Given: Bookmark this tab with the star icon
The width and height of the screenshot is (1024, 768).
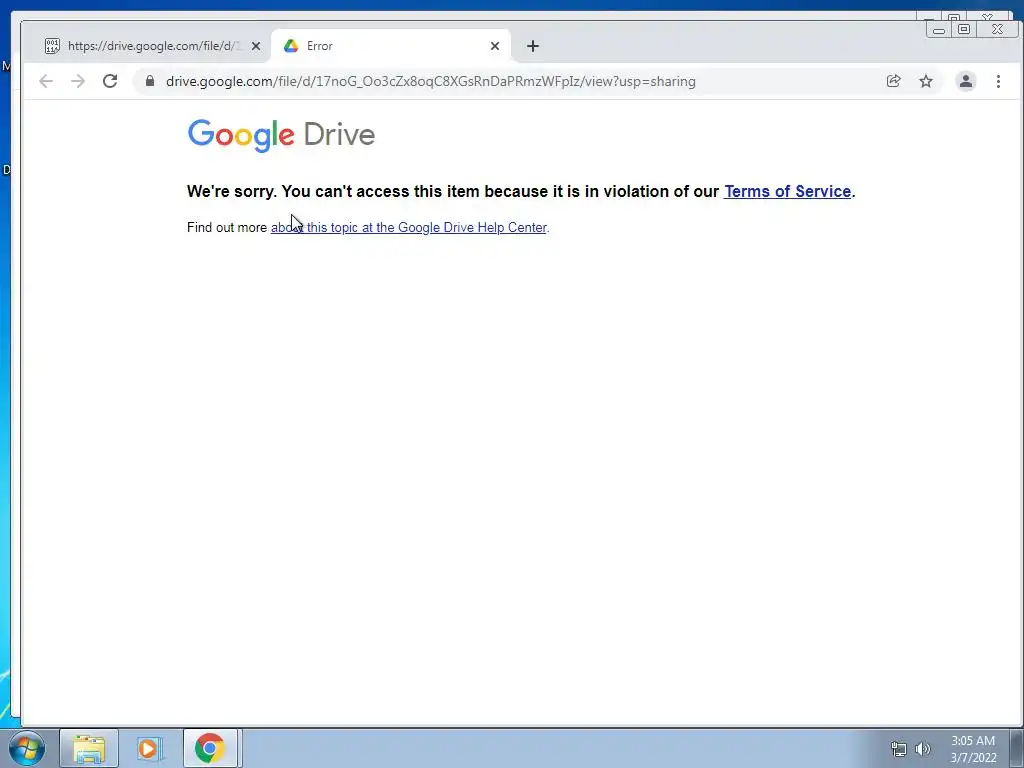Looking at the screenshot, I should pyautogui.click(x=926, y=81).
